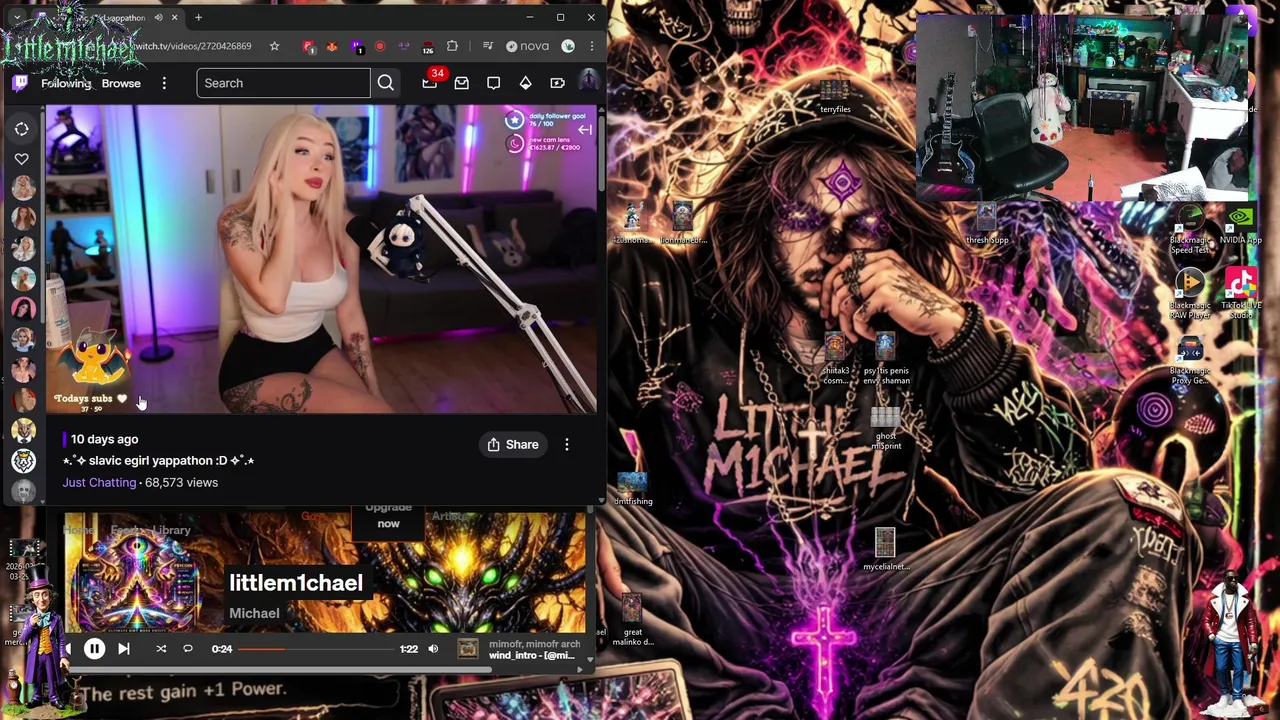Image resolution: width=1280 pixels, height=720 pixels.
Task: Open the Library tab in music site
Action: point(172,530)
